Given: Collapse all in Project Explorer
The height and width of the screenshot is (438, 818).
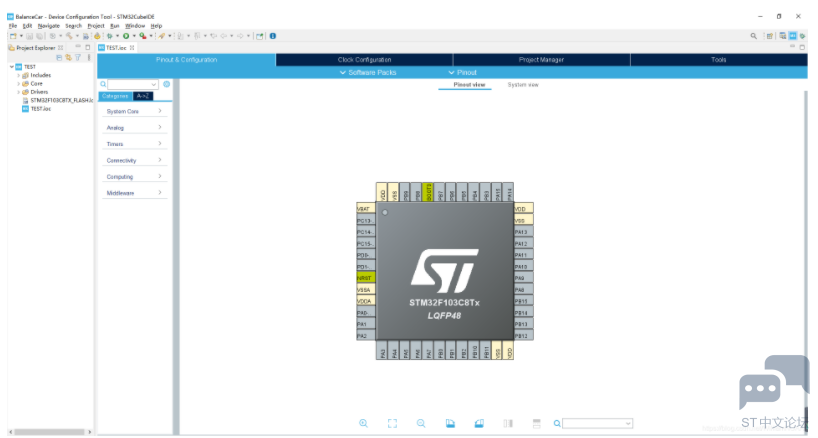Looking at the screenshot, I should [59, 57].
